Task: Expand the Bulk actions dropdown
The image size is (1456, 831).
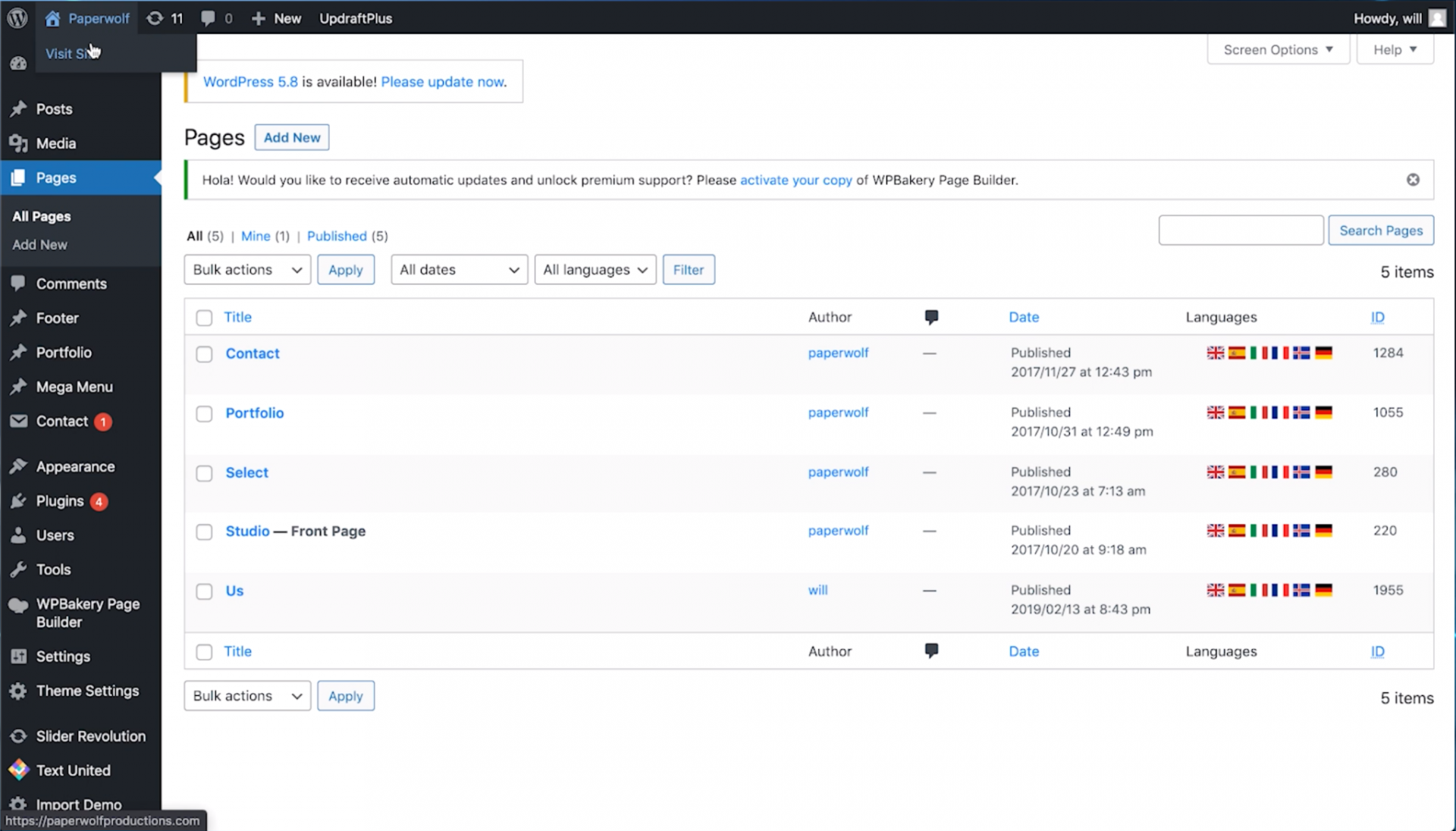Action: pos(247,269)
